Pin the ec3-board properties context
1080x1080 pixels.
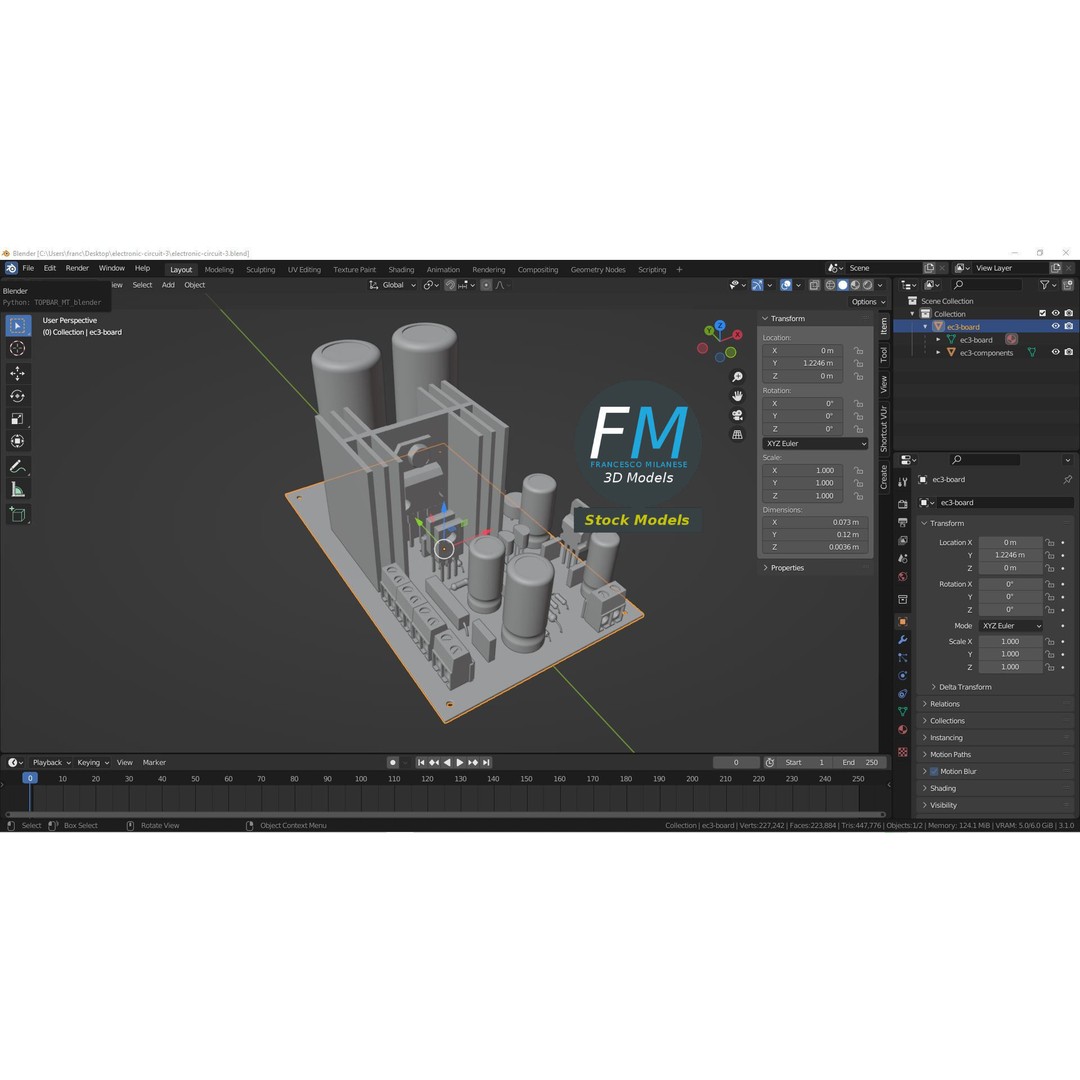pyautogui.click(x=1067, y=479)
